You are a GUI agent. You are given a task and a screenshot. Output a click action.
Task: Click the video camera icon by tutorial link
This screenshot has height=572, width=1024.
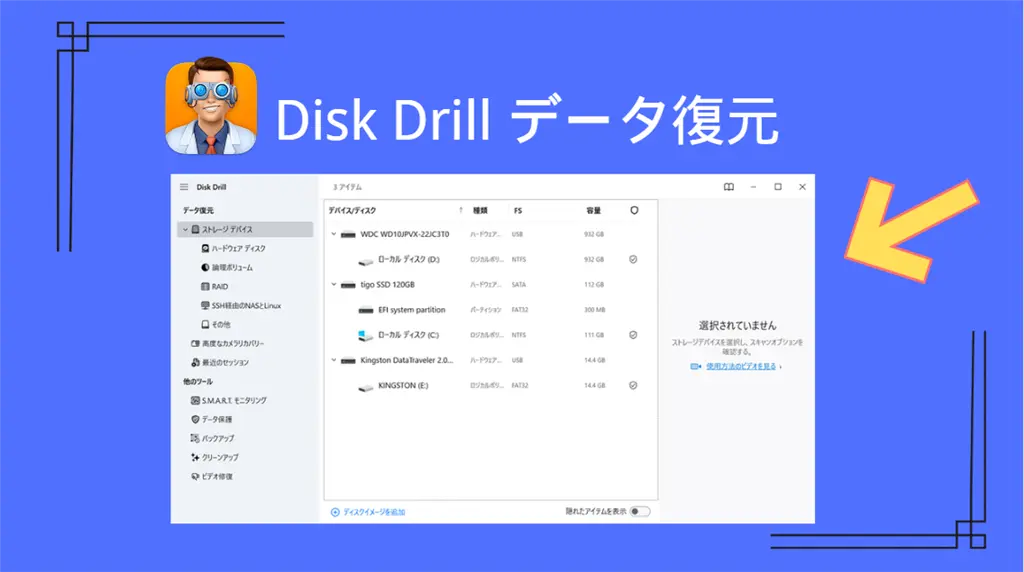click(x=696, y=366)
